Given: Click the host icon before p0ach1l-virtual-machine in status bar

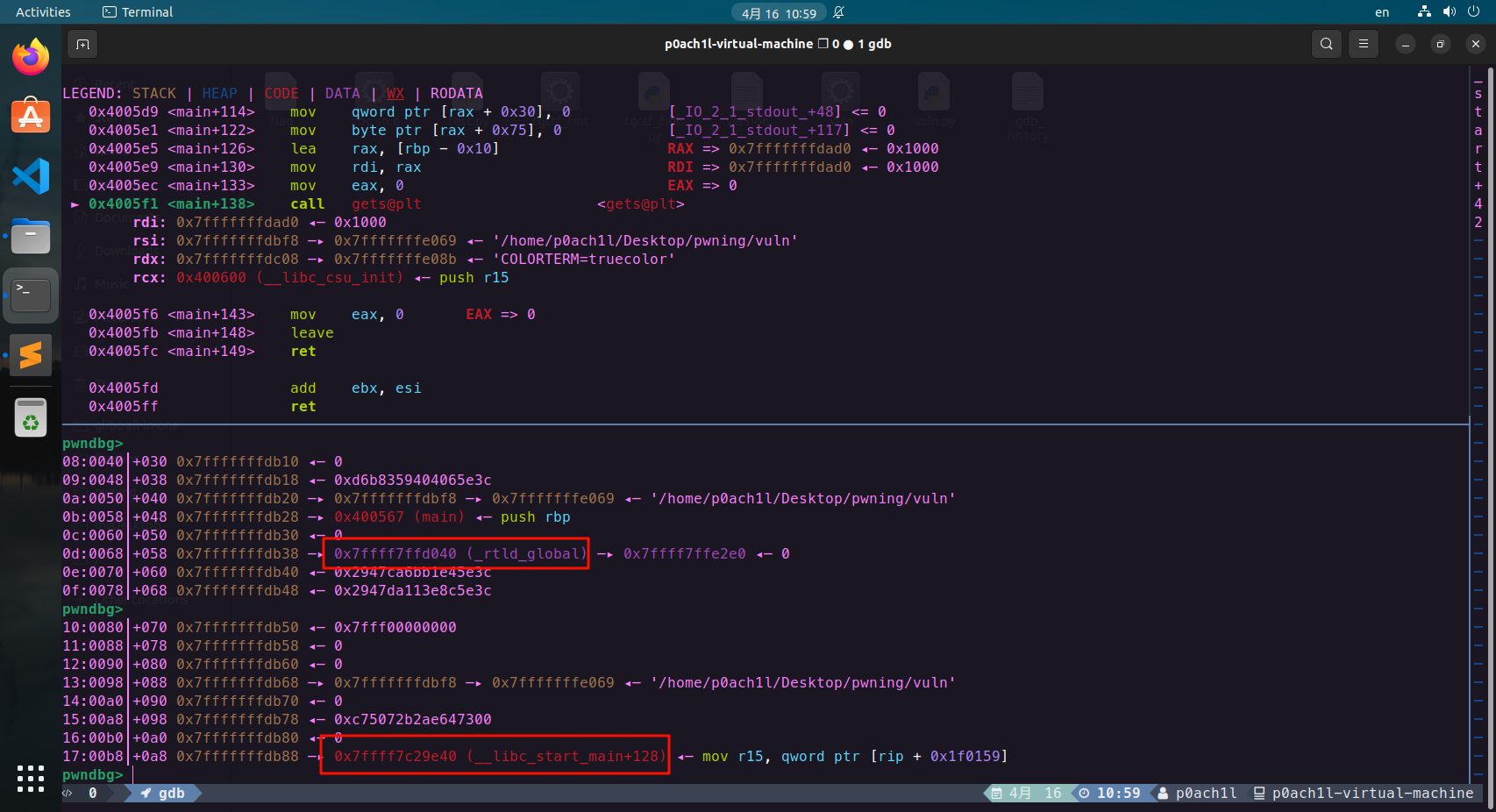Looking at the screenshot, I should click(1259, 793).
